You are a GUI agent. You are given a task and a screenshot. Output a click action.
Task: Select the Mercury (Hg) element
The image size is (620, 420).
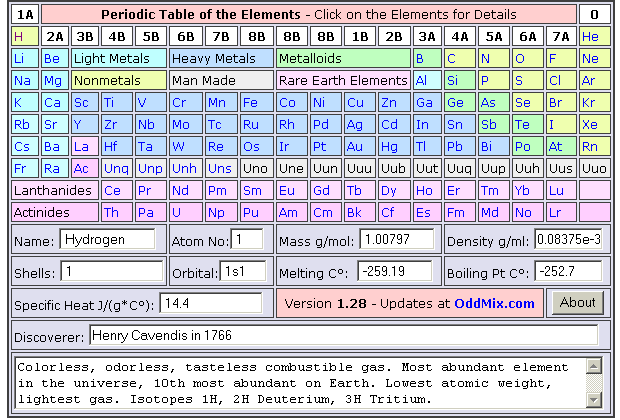point(394,147)
